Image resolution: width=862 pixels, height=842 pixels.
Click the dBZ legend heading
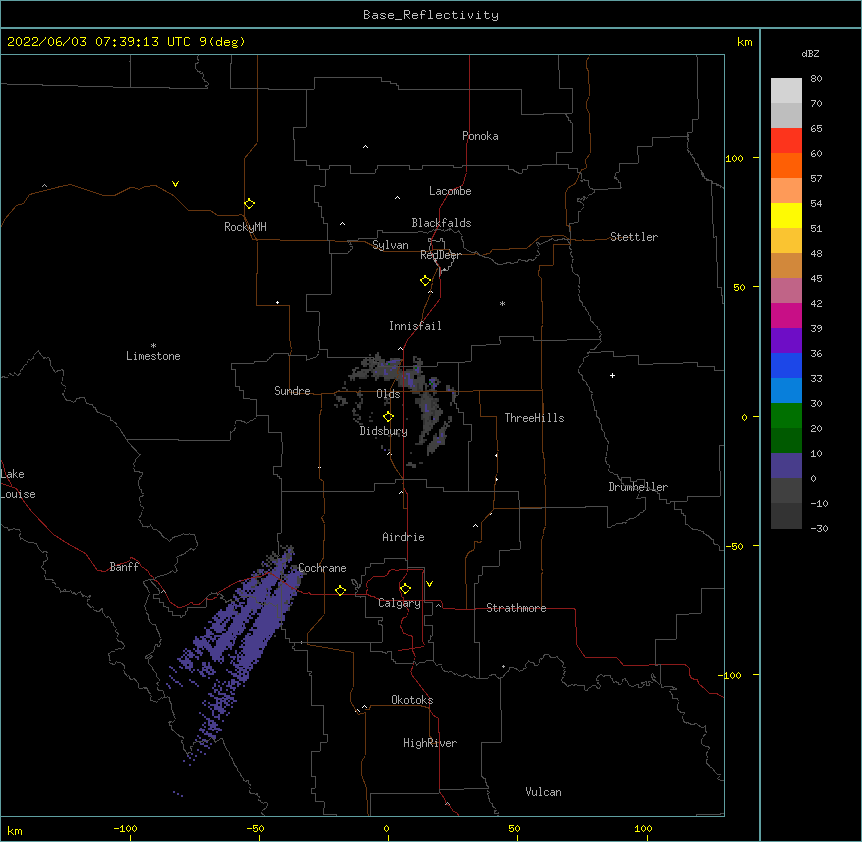click(x=810, y=53)
